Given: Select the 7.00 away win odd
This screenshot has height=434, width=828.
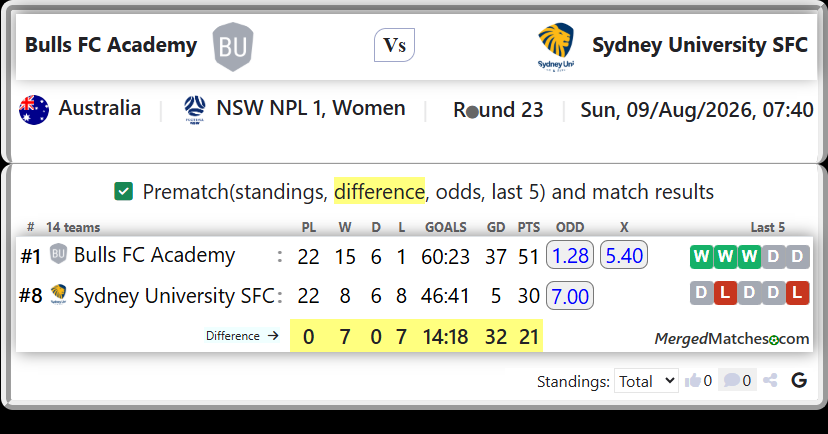Looking at the screenshot, I should [570, 296].
